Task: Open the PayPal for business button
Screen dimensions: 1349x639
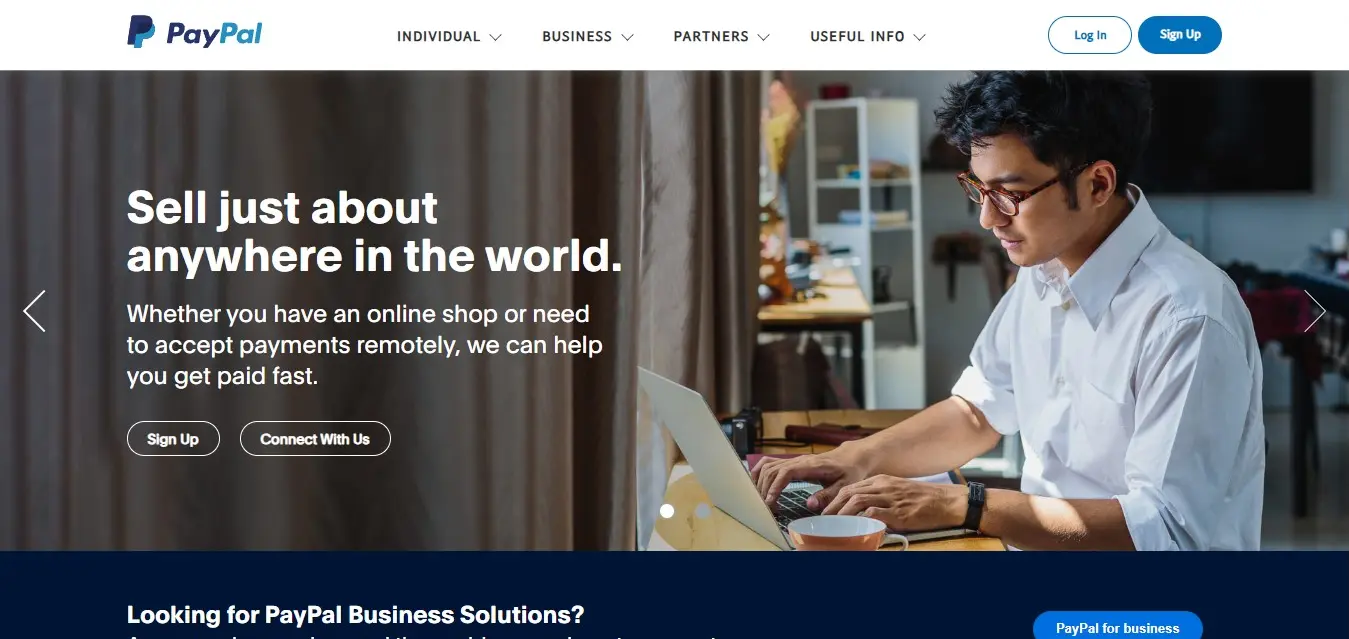Action: (x=1118, y=626)
